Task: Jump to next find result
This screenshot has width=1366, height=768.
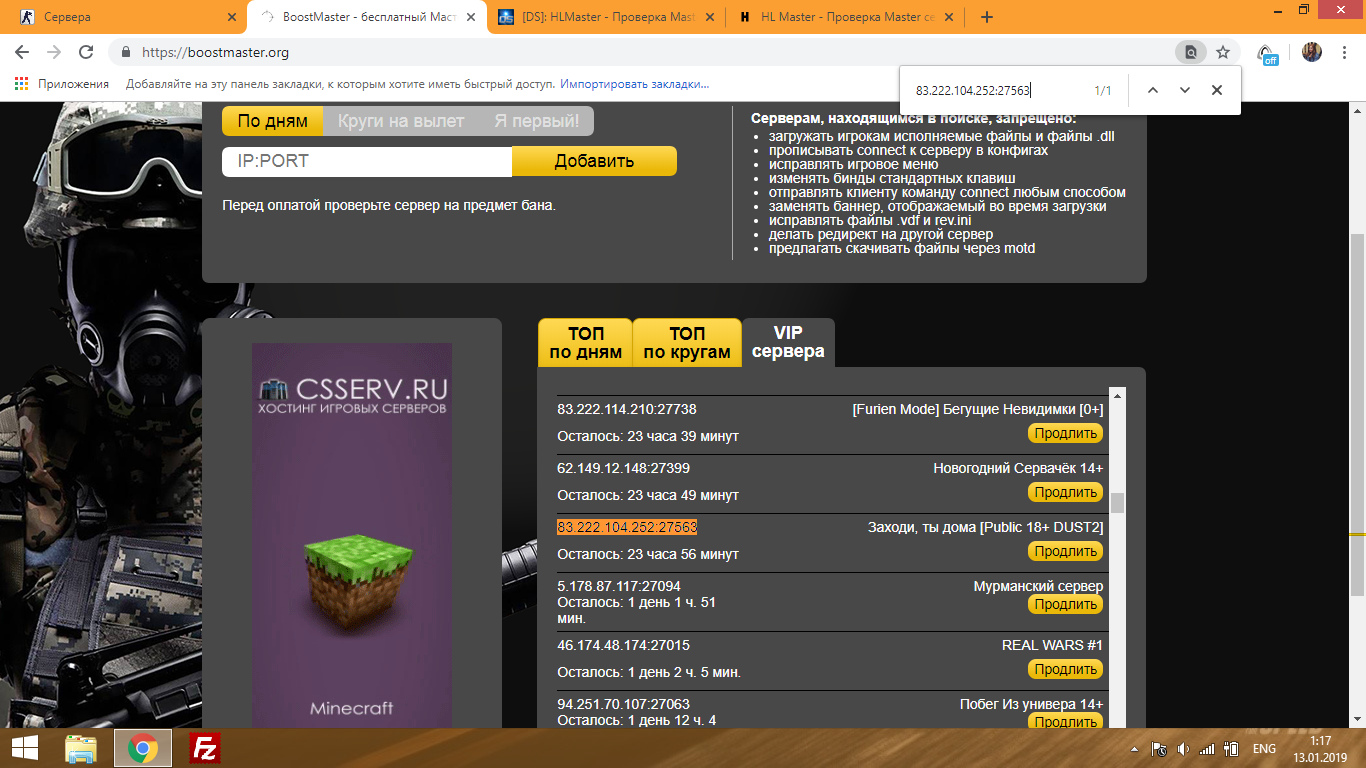Action: 1185,90
